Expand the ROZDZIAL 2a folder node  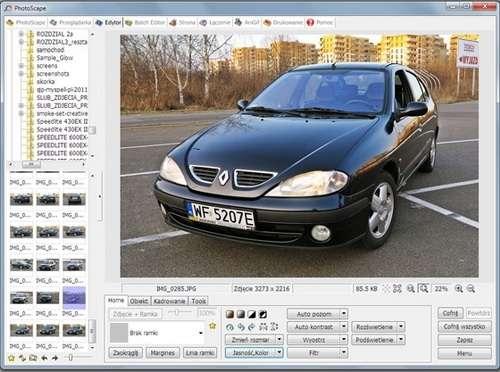click(21, 34)
